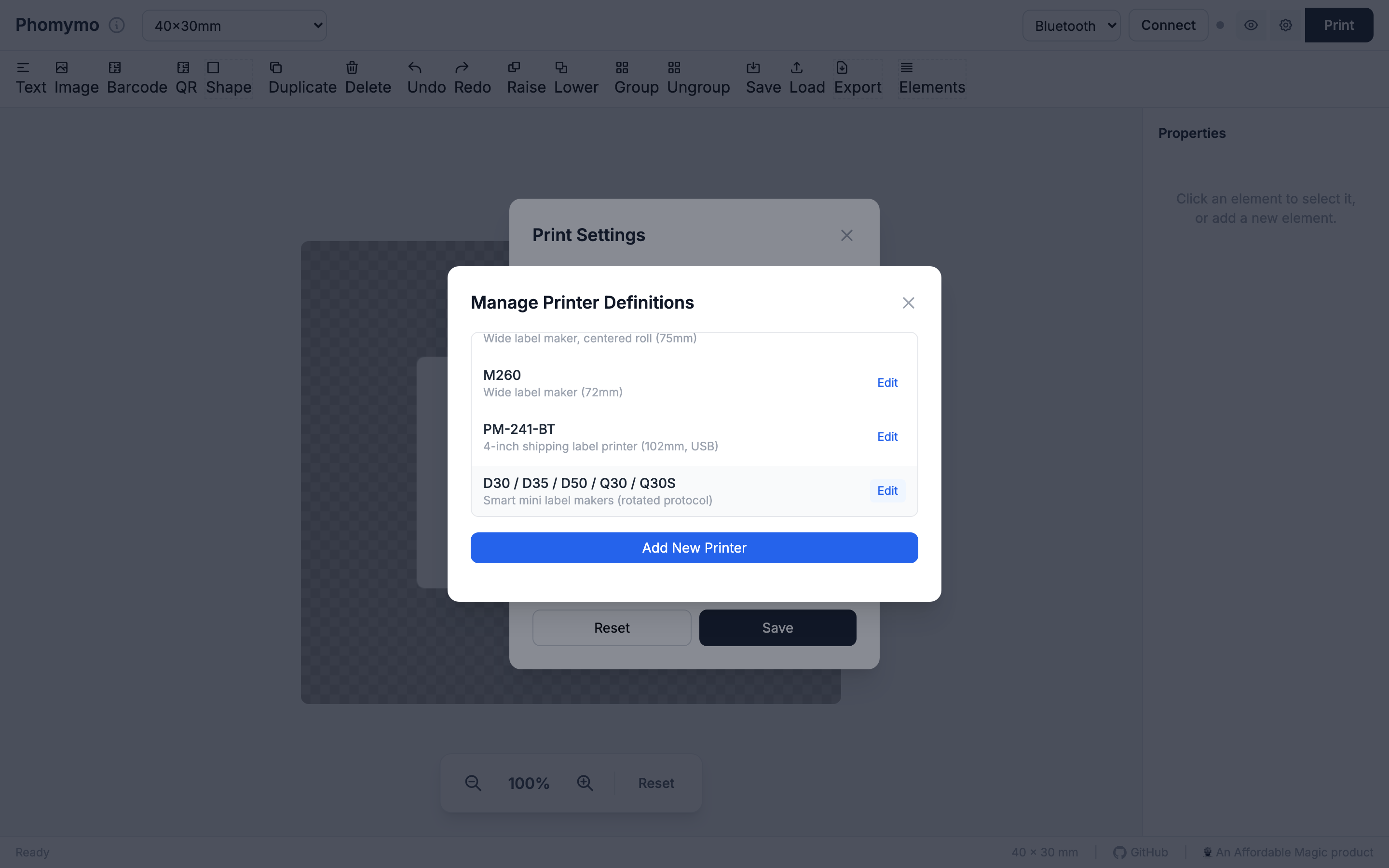Click the Duplicate icon in toolbar
The image size is (1389, 868).
[275, 68]
